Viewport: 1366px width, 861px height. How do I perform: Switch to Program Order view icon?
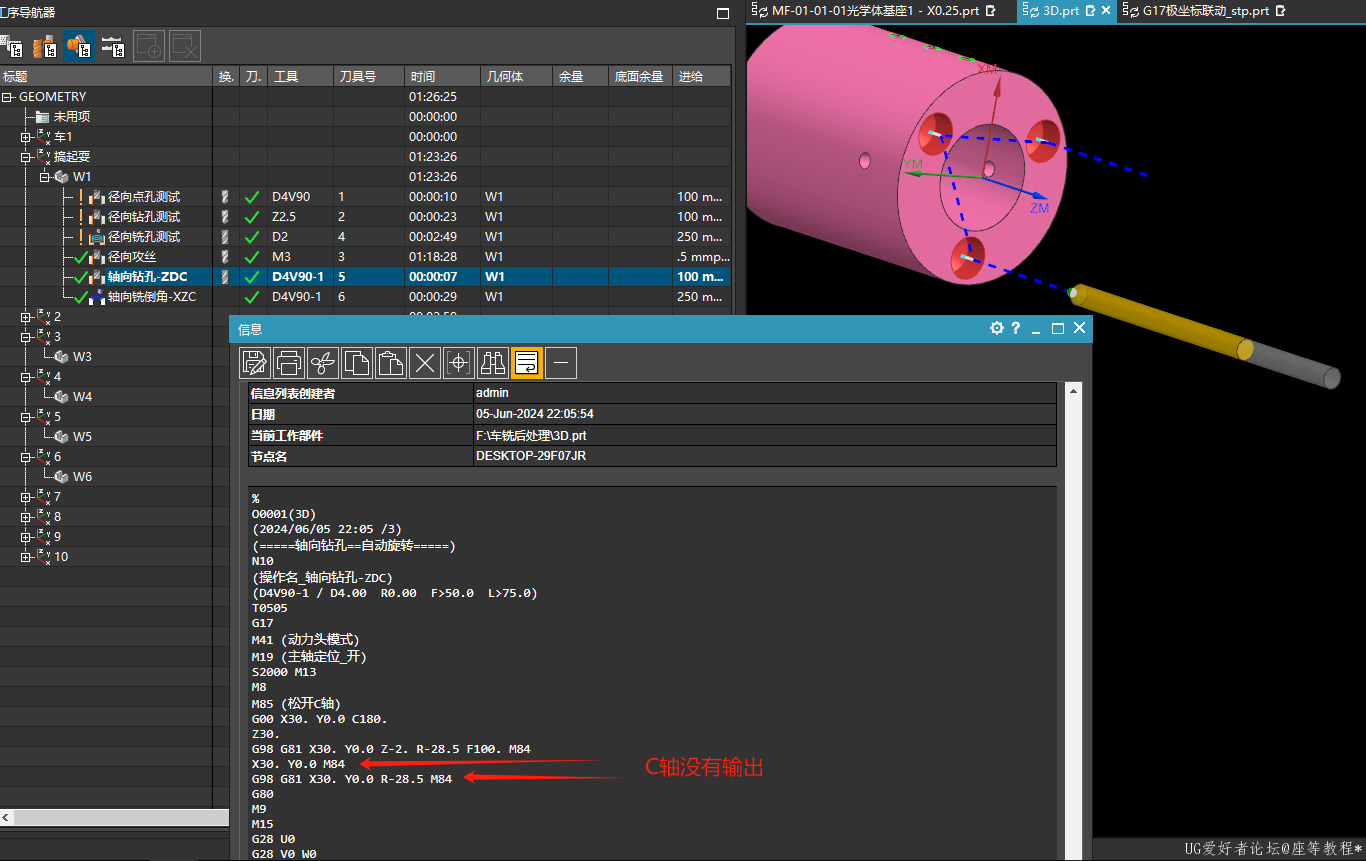pos(12,47)
